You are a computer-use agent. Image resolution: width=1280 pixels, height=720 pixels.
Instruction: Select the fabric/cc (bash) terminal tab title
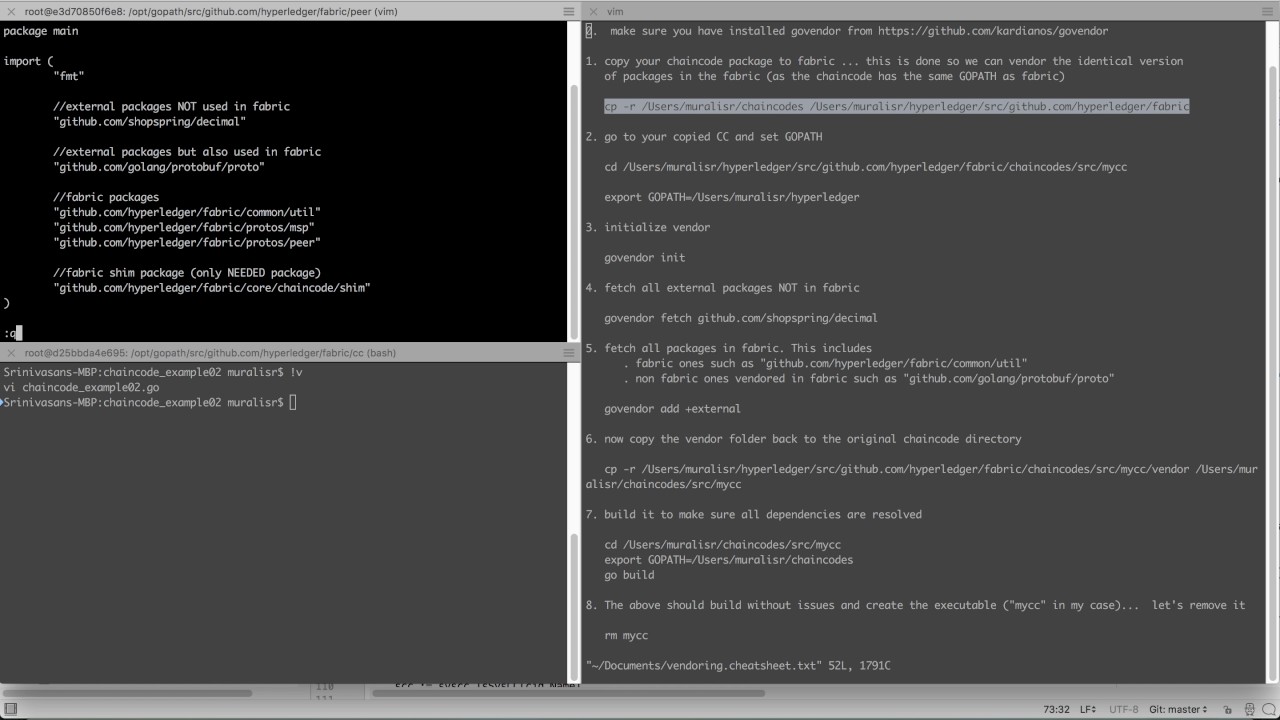(x=210, y=353)
